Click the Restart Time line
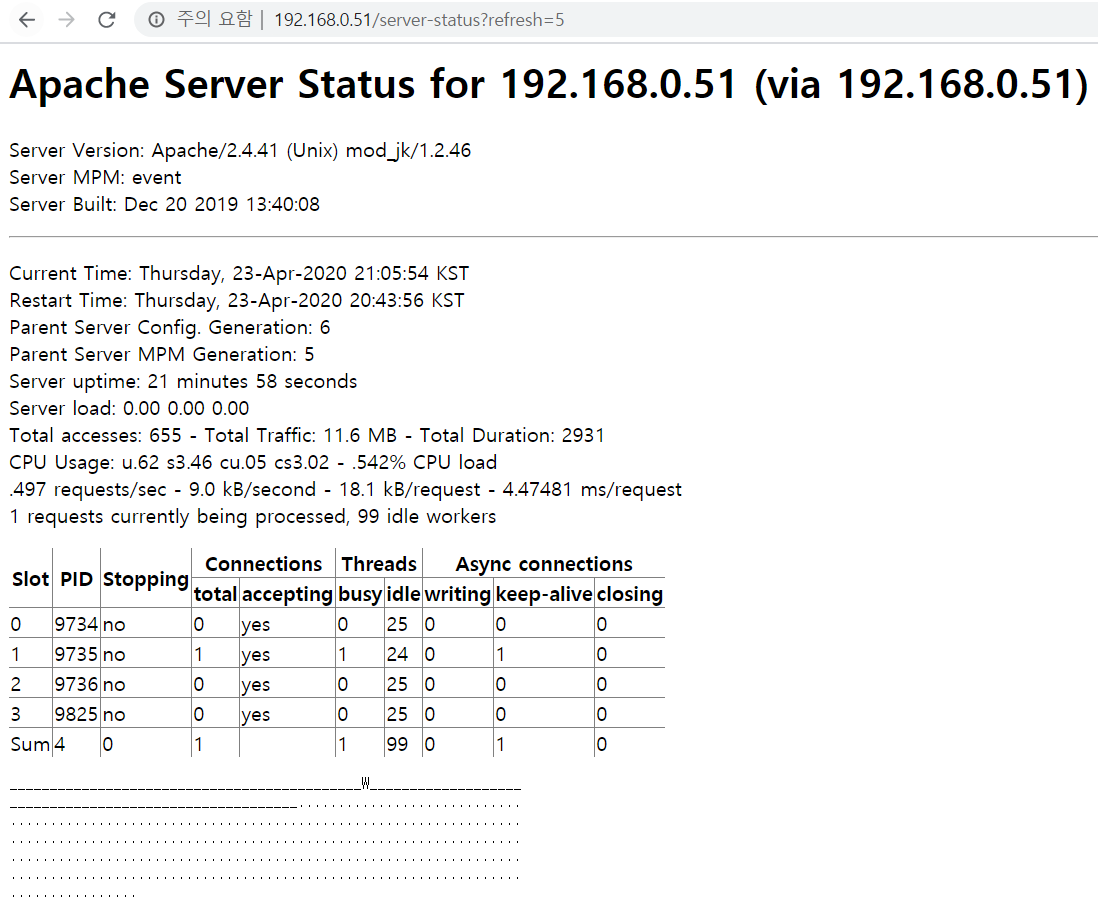The height and width of the screenshot is (905, 1098). click(x=237, y=300)
